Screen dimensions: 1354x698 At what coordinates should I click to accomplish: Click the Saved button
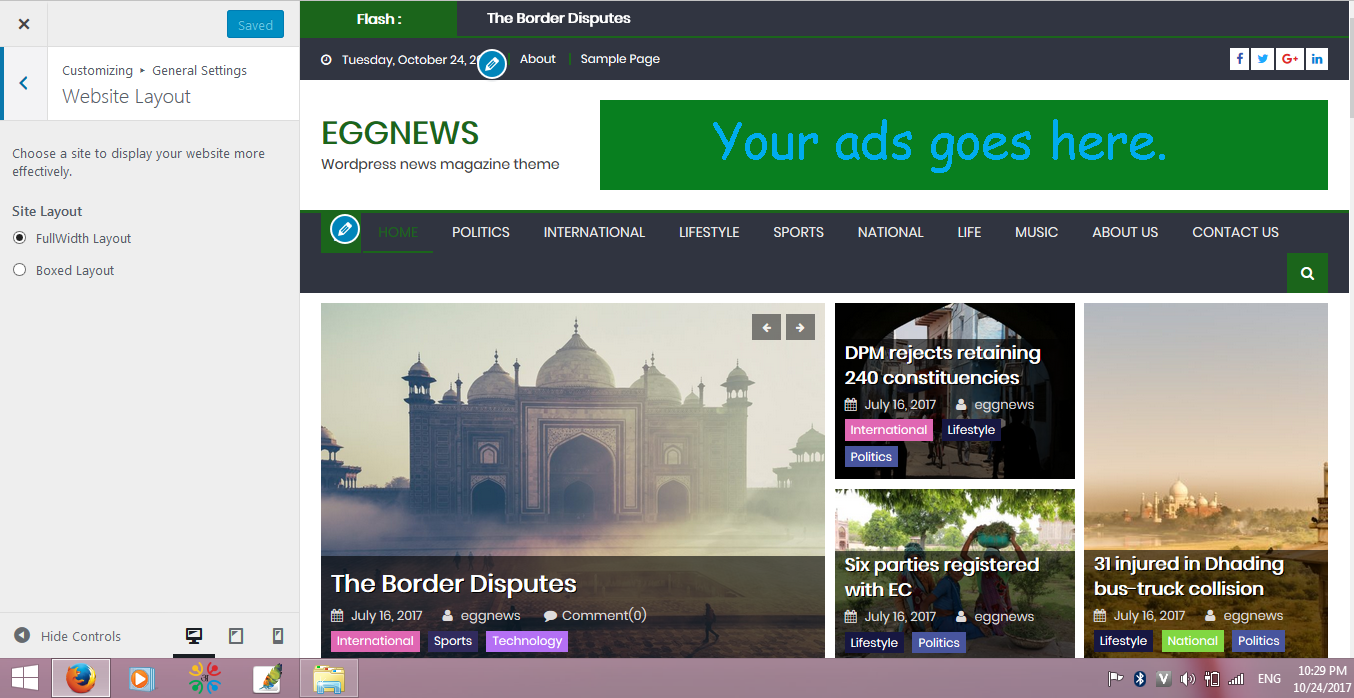click(x=255, y=25)
